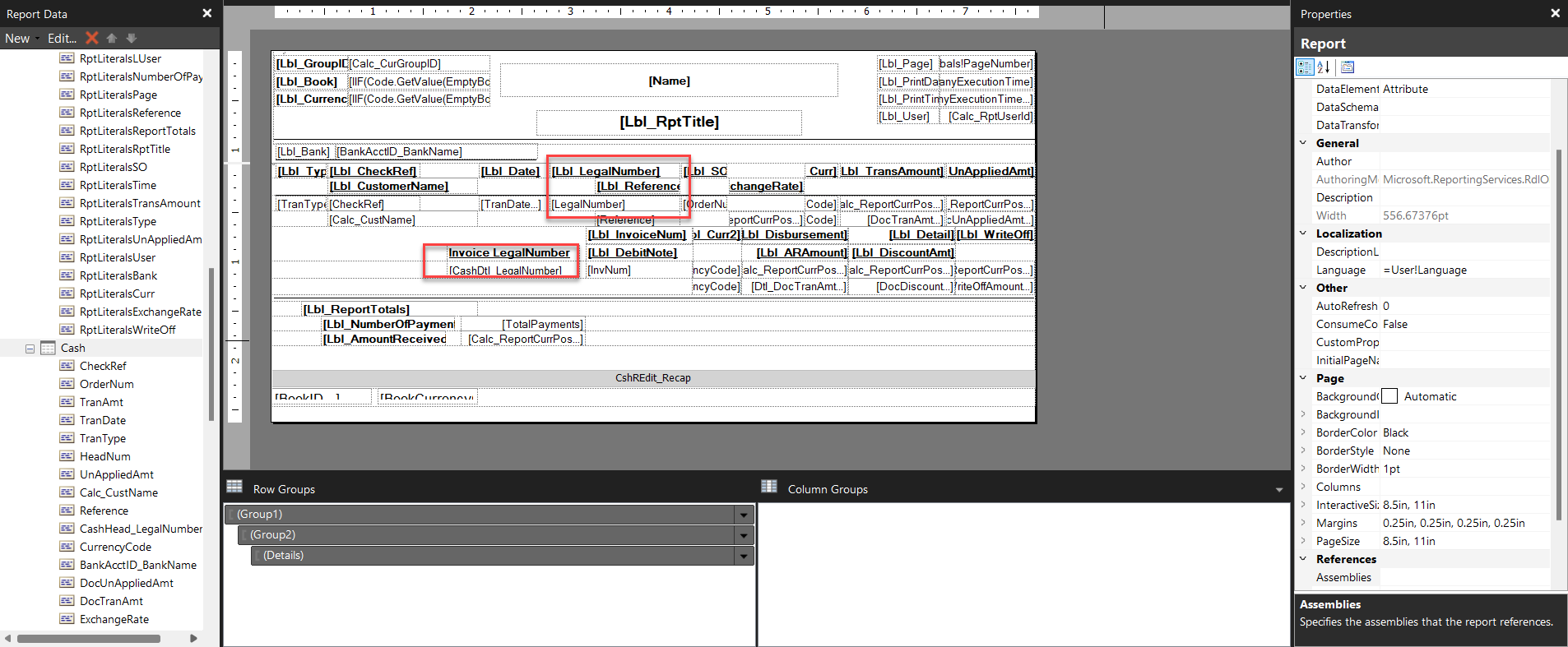
Task: Collapse the References property category
Action: click(x=1303, y=559)
